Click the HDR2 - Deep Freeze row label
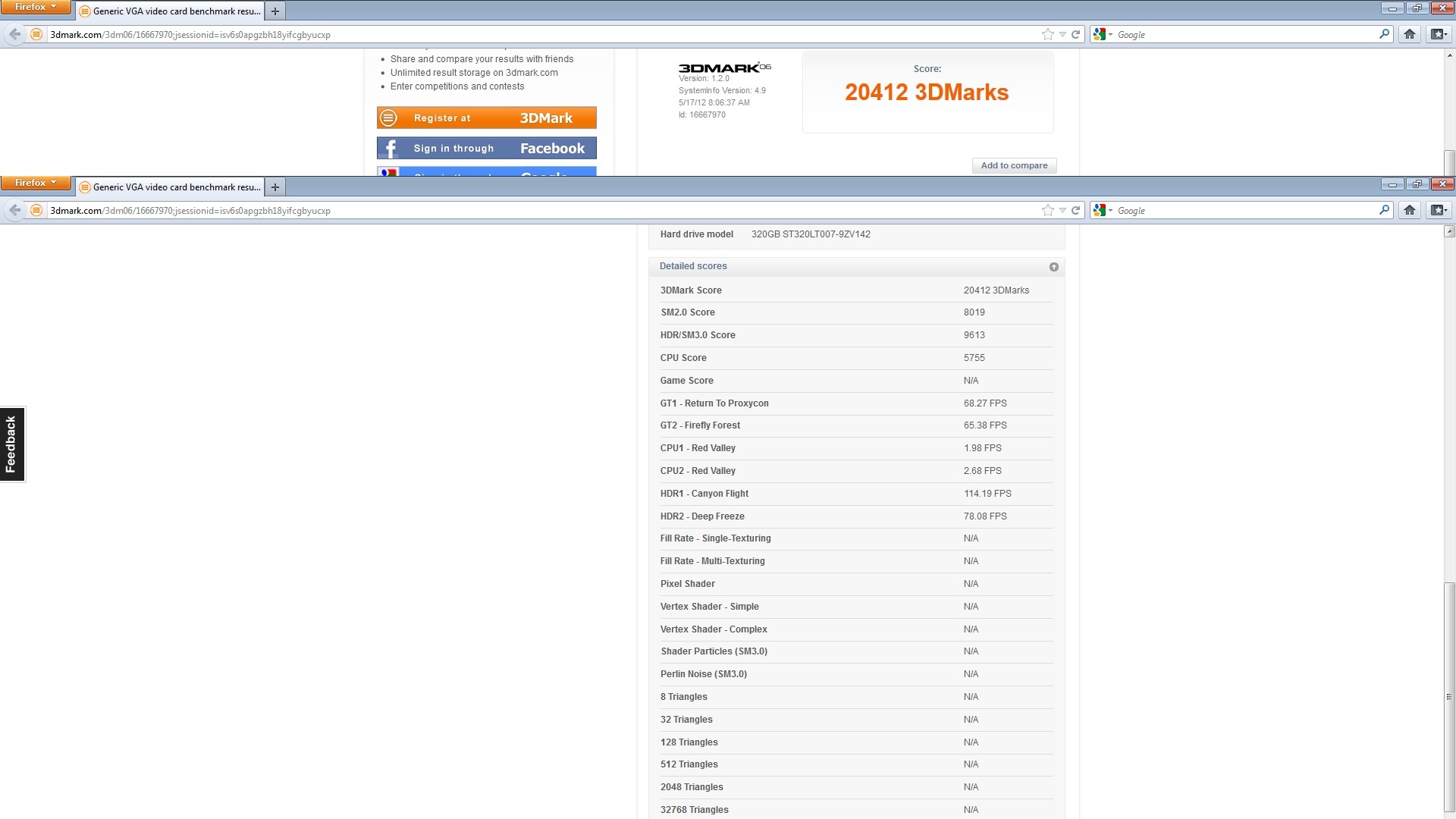The height and width of the screenshot is (819, 1456). (x=702, y=516)
